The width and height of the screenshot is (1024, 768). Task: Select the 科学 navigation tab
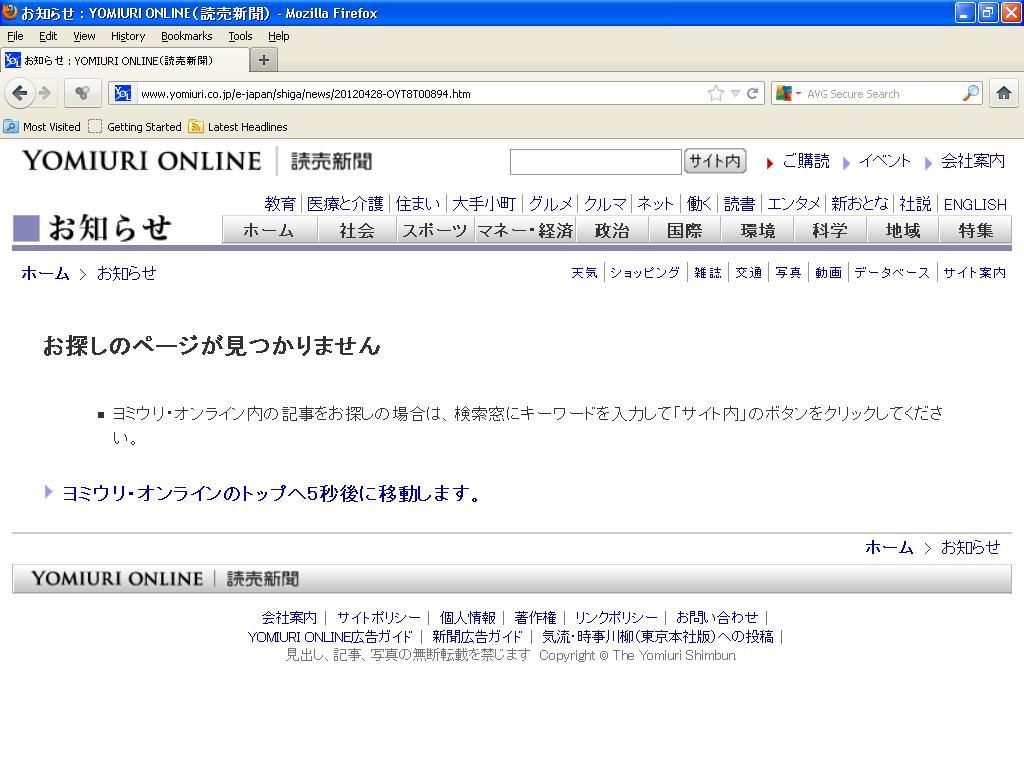point(830,230)
